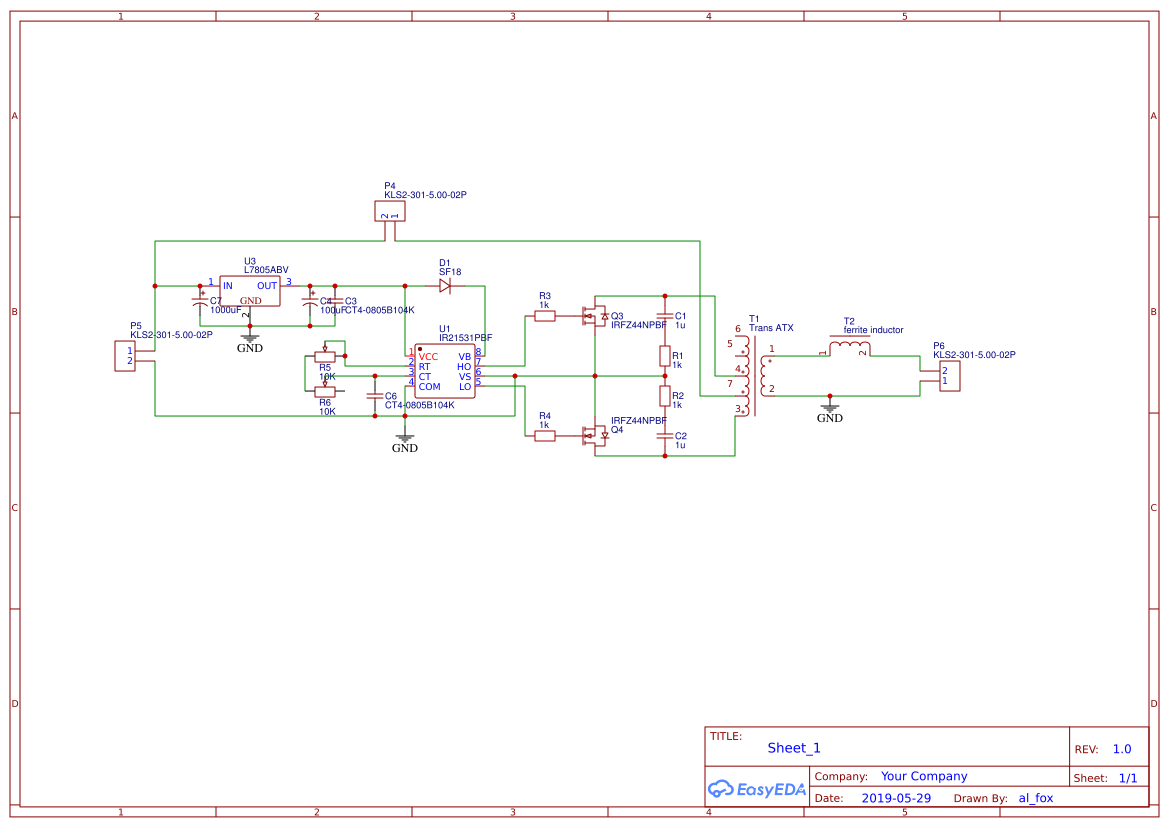Viewport: 1169px width, 827px height.
Task: Select the R6 potentiometer symbol
Action: [x=325, y=390]
